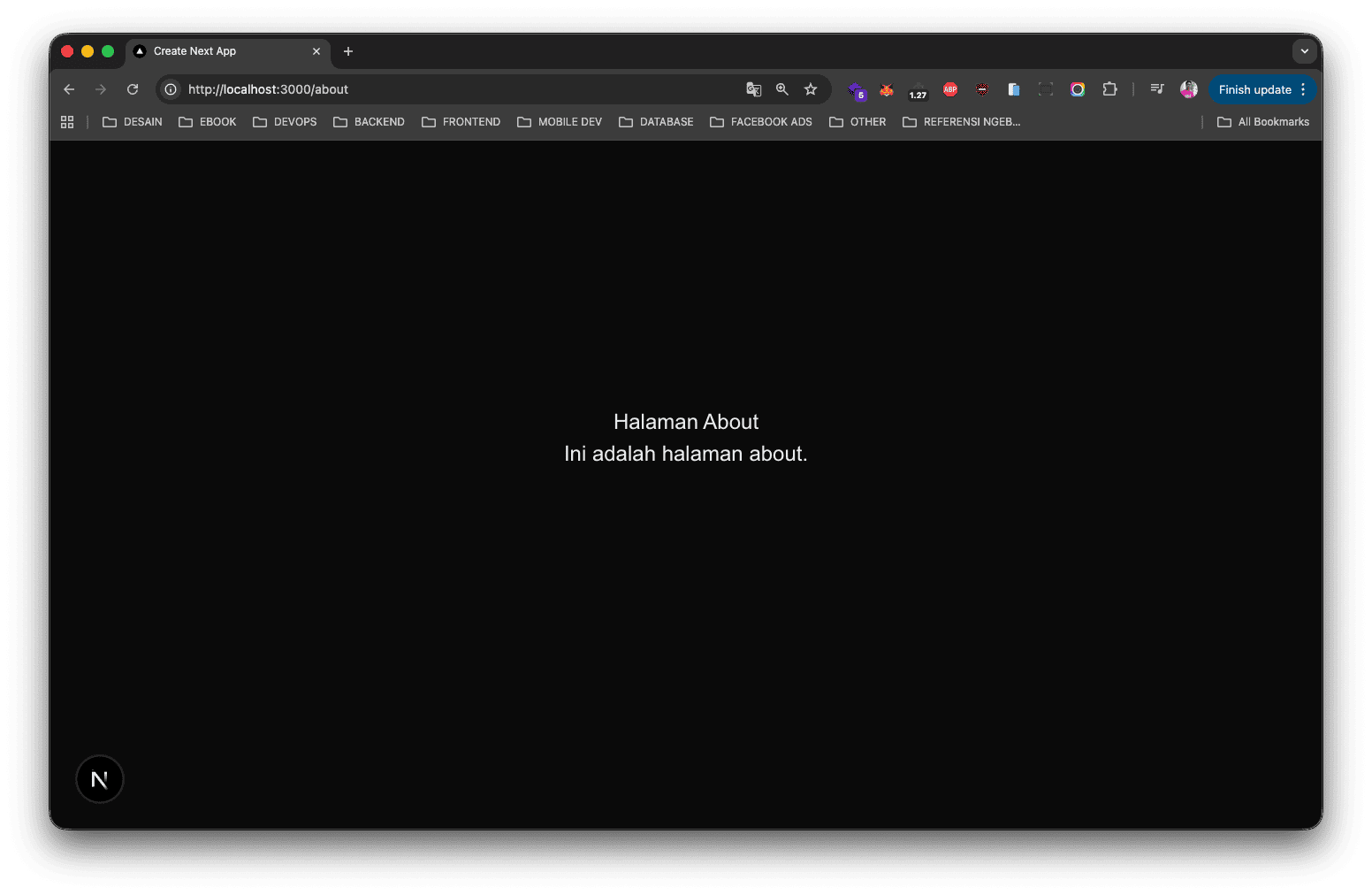Open the zoom search icon in the address bar
This screenshot has height=895, width=1372.
(781, 89)
